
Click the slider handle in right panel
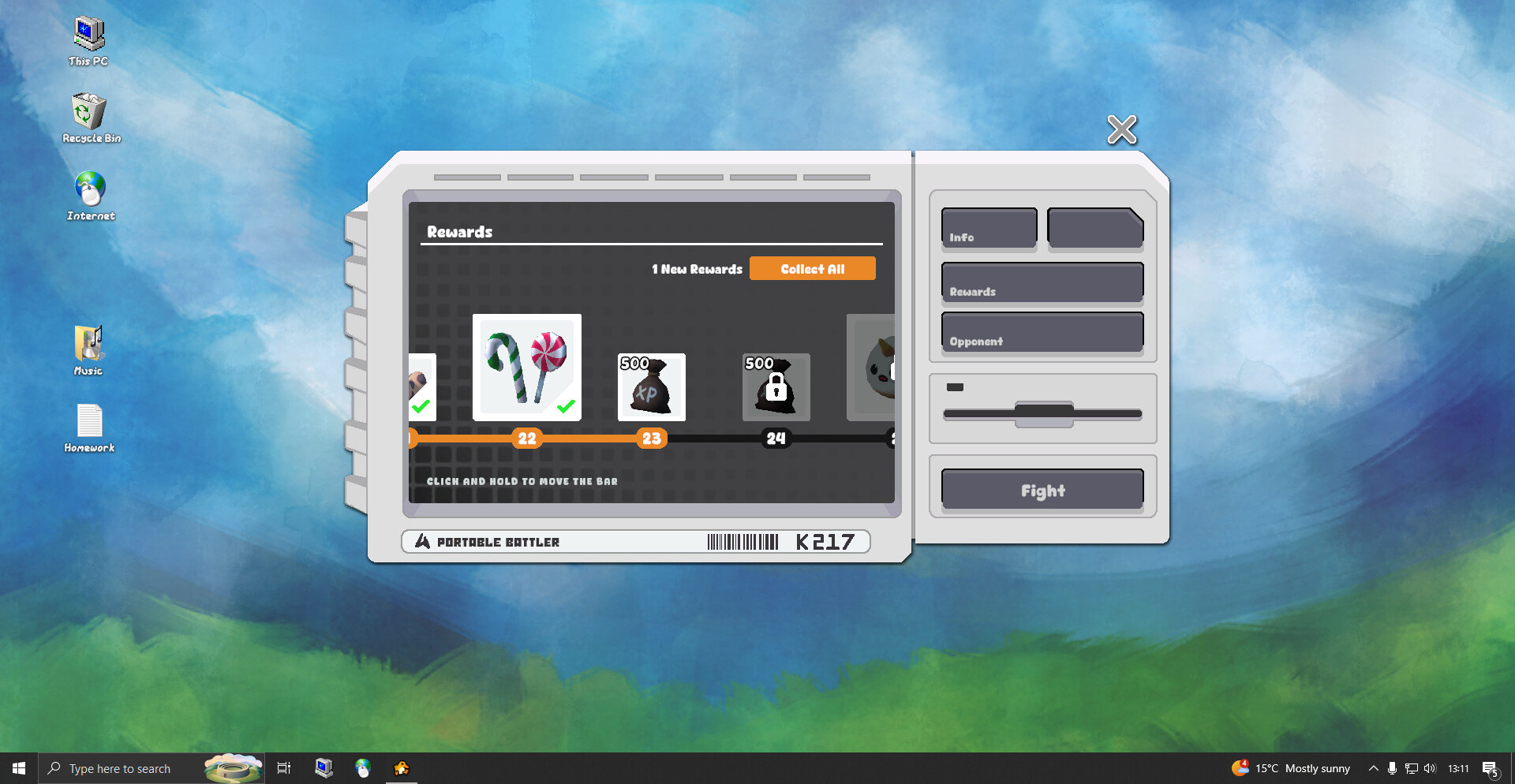click(x=1043, y=413)
